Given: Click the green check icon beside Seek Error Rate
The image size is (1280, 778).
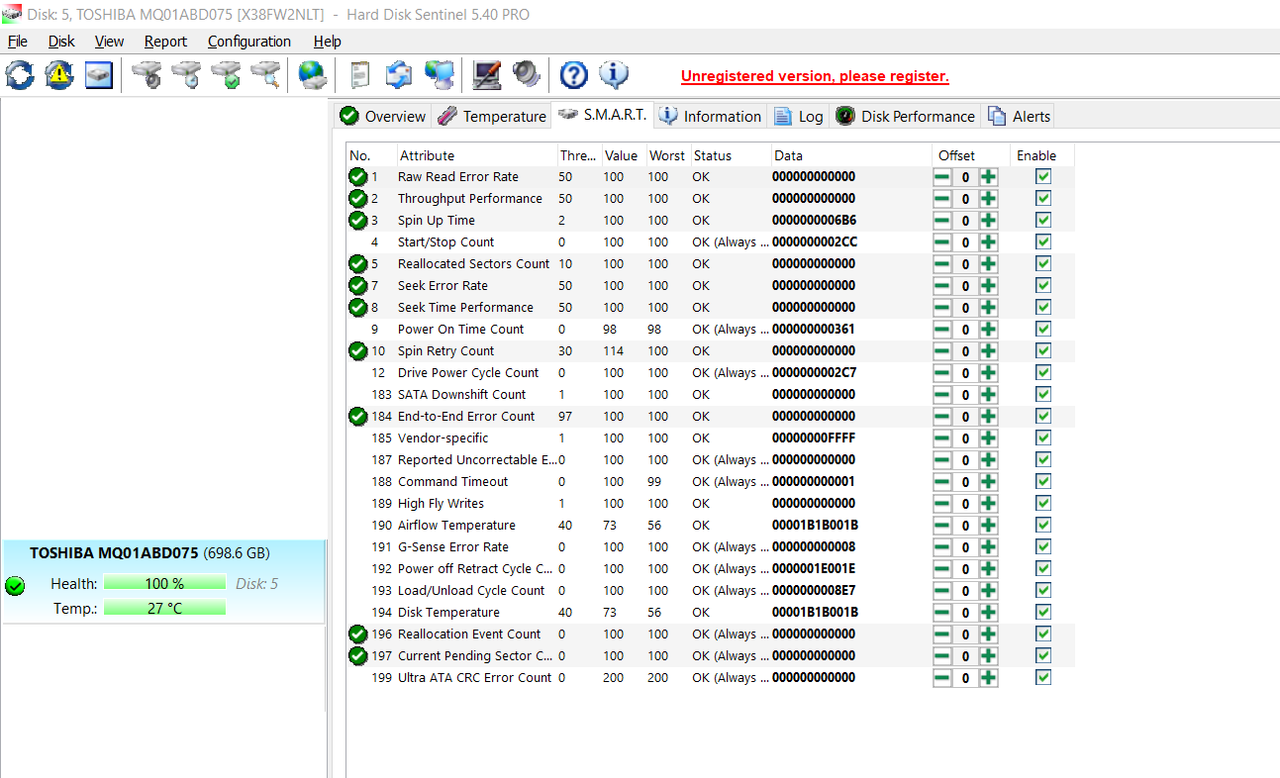Looking at the screenshot, I should tap(358, 286).
